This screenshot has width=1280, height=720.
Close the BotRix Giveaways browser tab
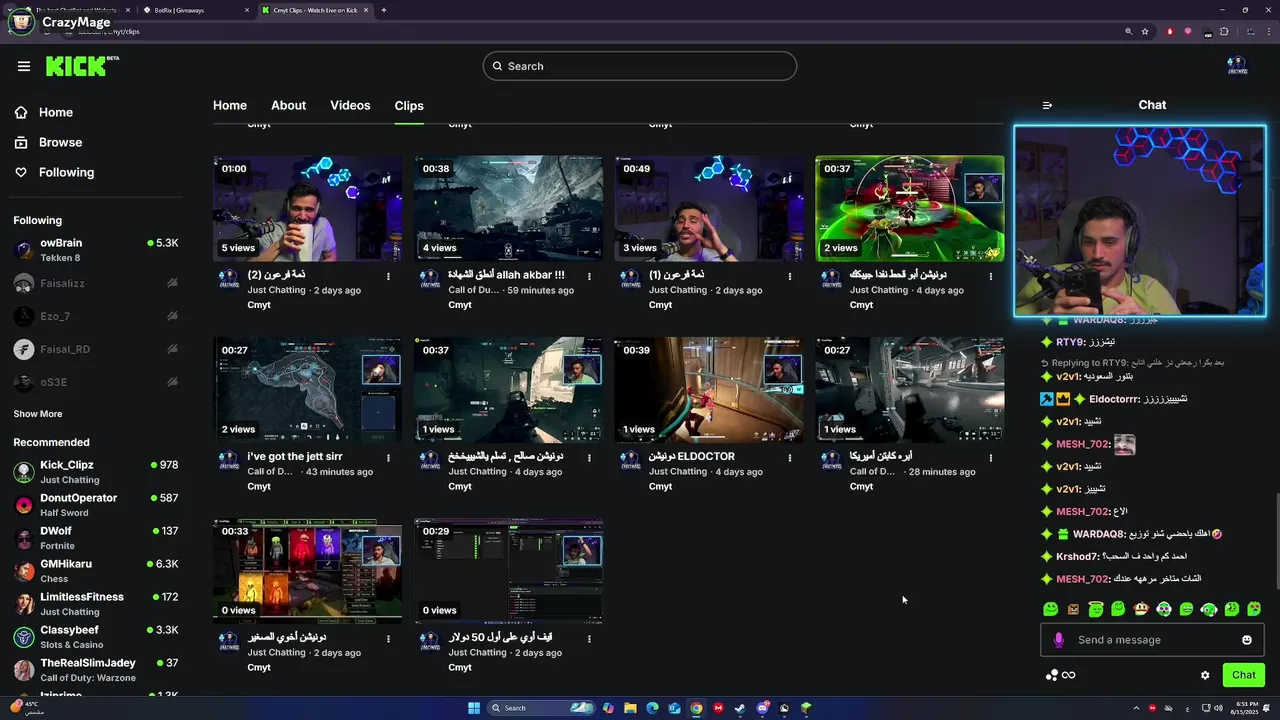tap(247, 10)
